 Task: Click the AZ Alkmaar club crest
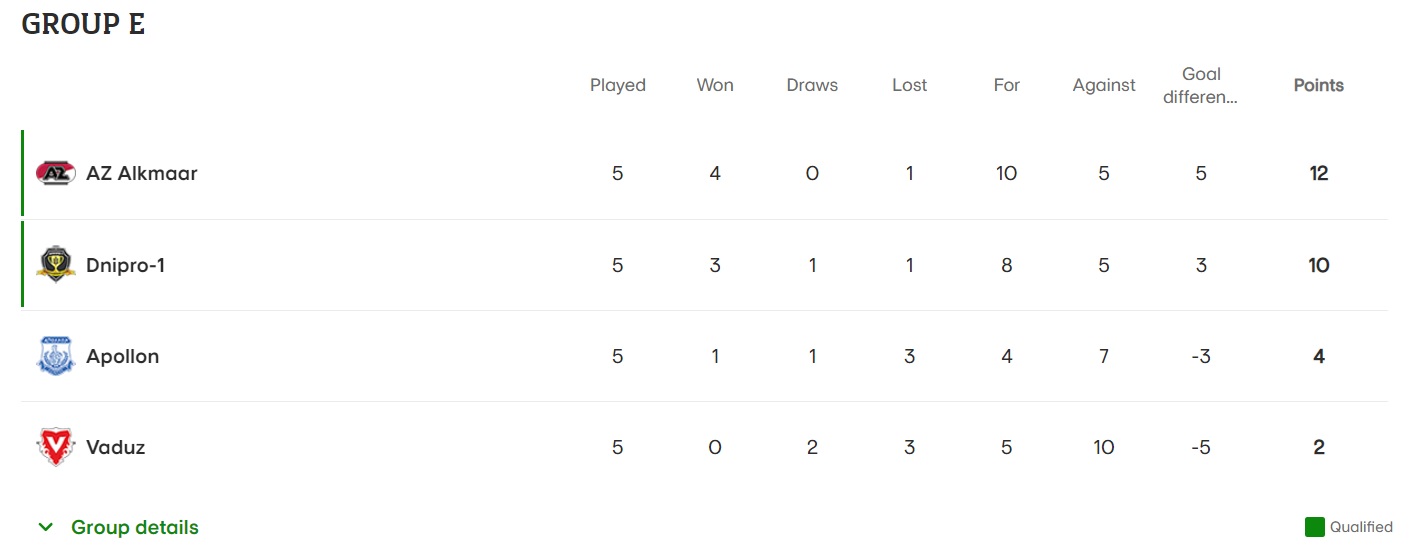(x=56, y=174)
